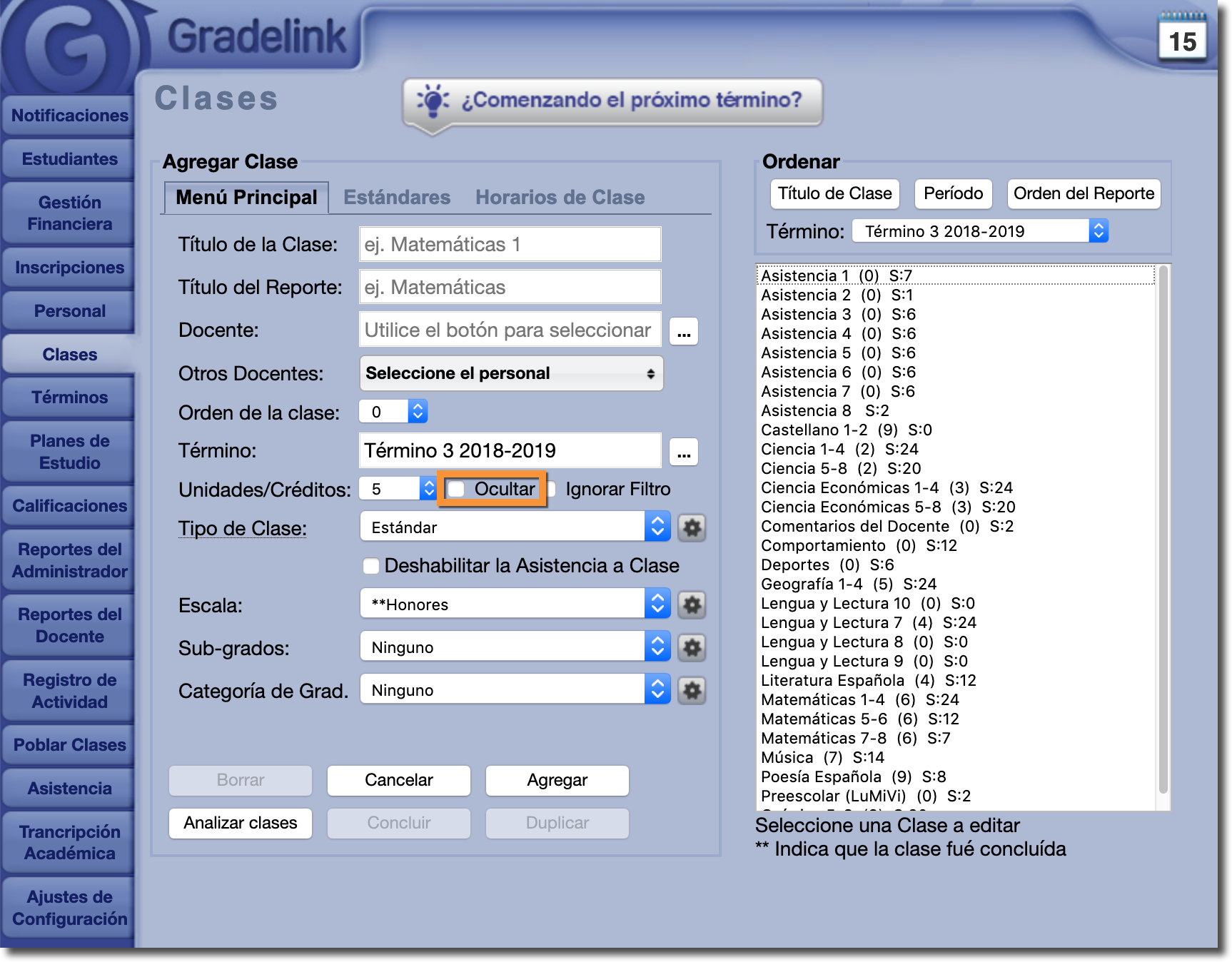
Task: Click gear icon for Sub-grados
Action: (691, 648)
